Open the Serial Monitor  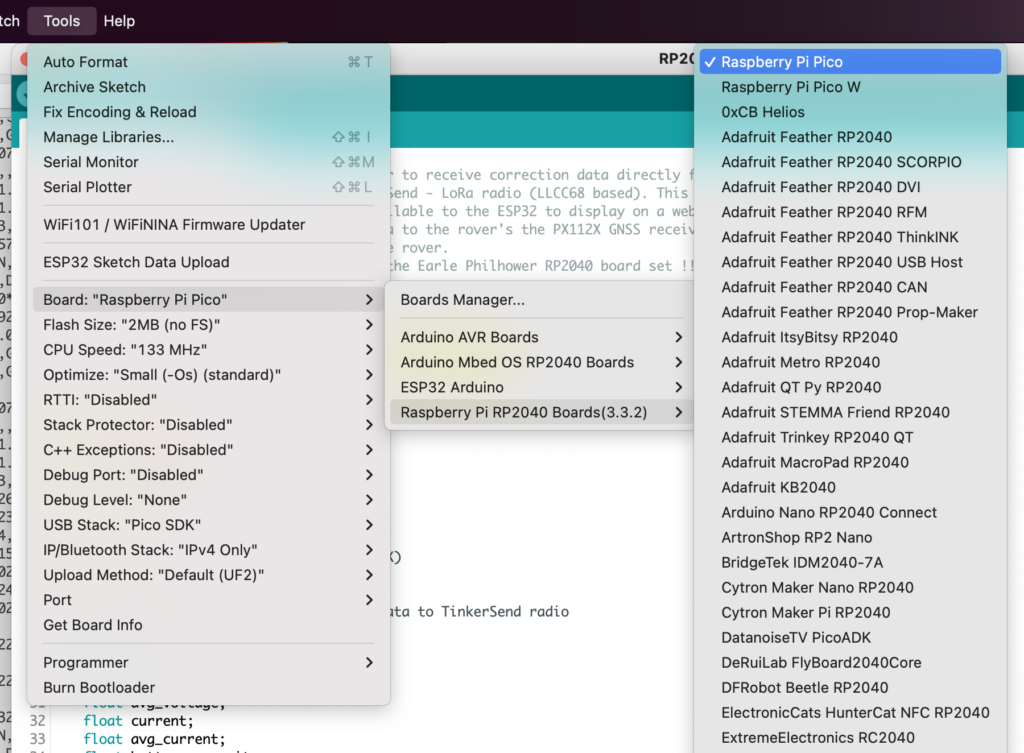(208, 162)
